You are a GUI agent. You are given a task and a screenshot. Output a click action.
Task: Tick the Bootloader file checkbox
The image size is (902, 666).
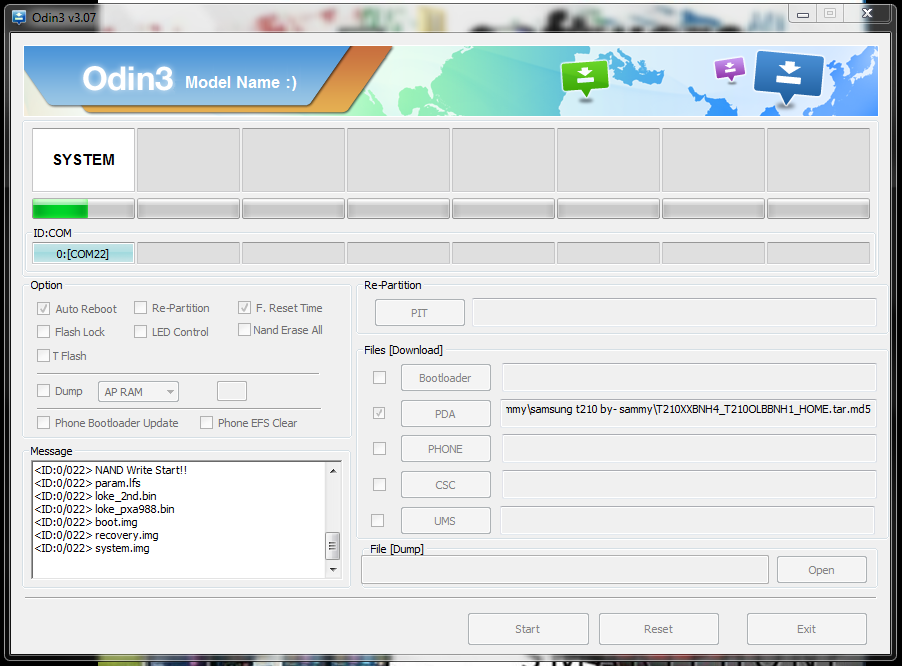point(380,377)
